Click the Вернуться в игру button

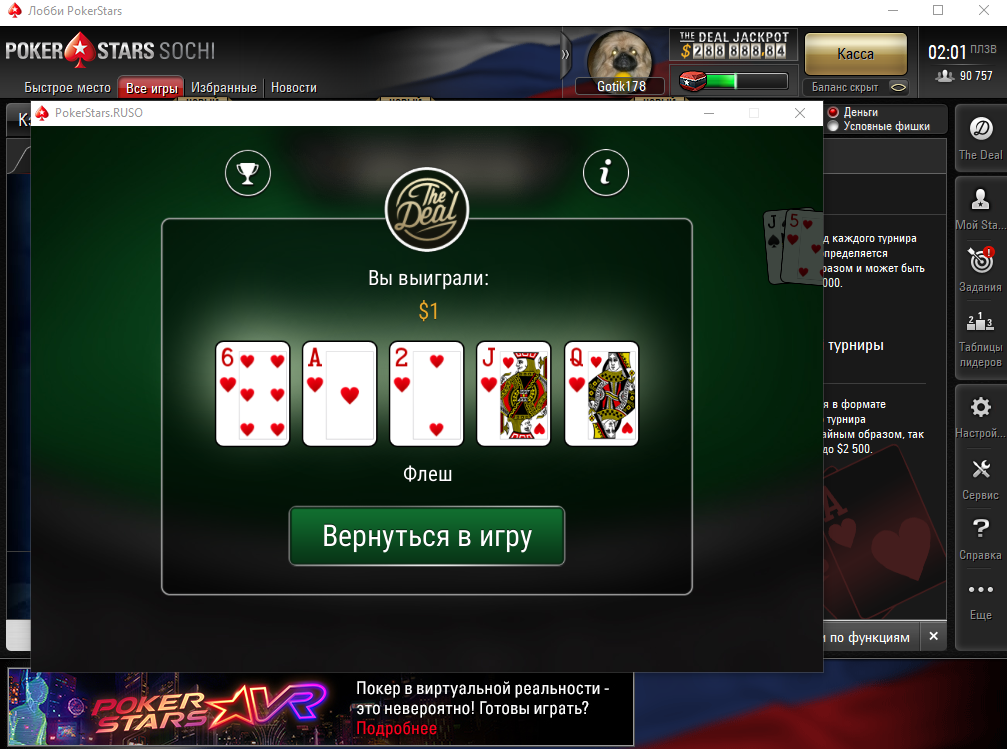[427, 536]
